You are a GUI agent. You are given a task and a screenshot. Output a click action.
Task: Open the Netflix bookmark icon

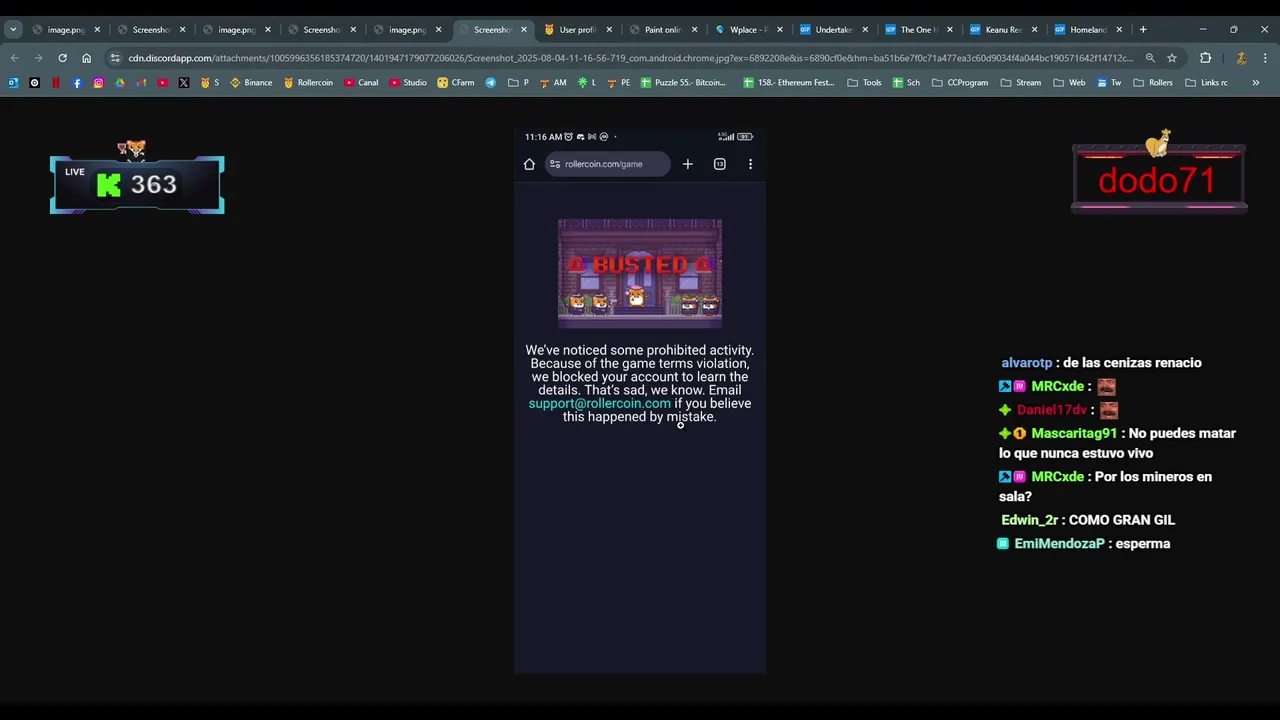pyautogui.click(x=56, y=83)
